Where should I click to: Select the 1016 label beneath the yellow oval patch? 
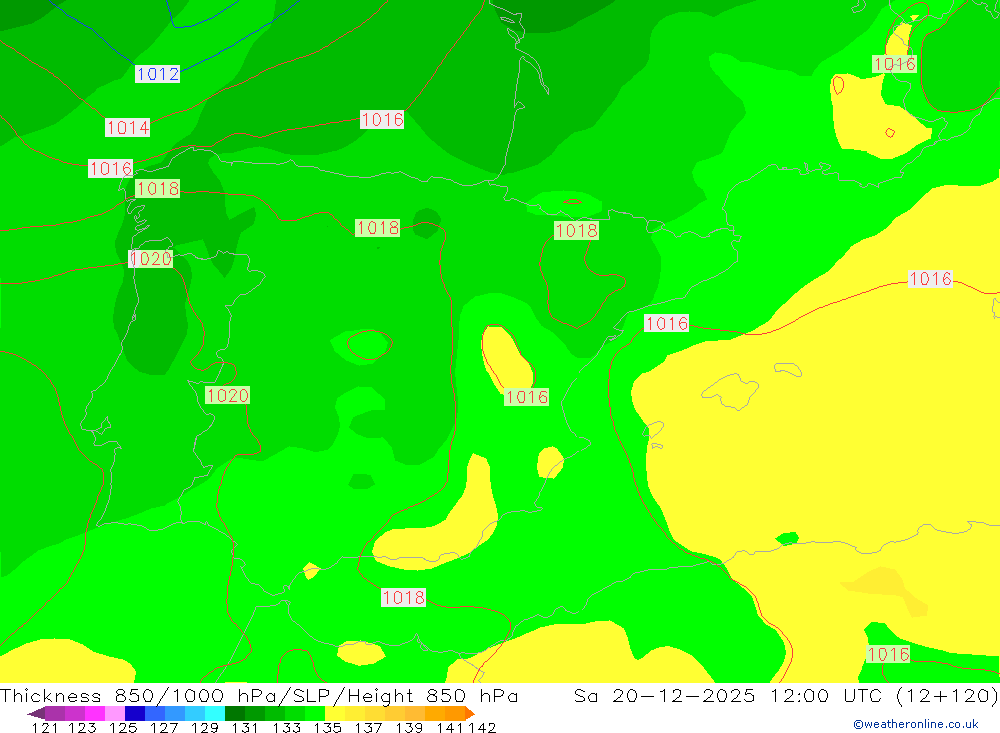pos(526,397)
